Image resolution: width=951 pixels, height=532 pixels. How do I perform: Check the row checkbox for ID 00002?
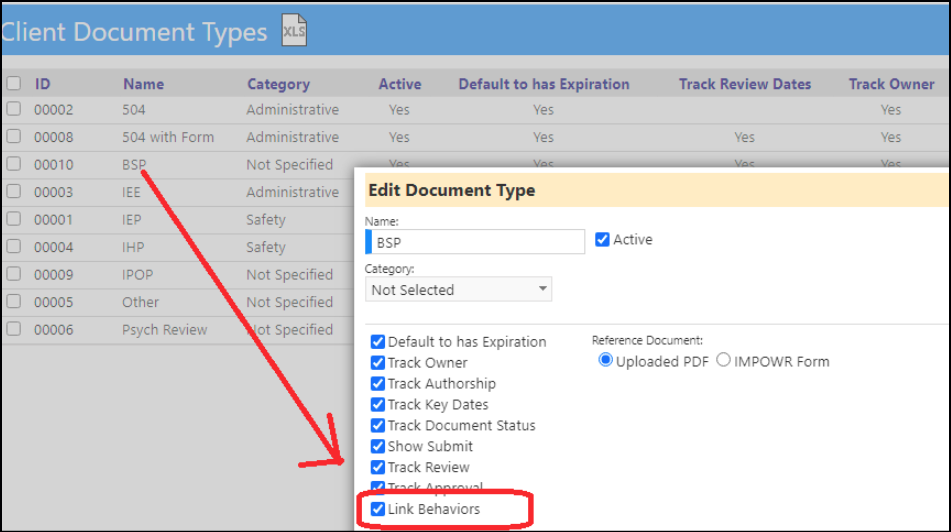point(13,109)
